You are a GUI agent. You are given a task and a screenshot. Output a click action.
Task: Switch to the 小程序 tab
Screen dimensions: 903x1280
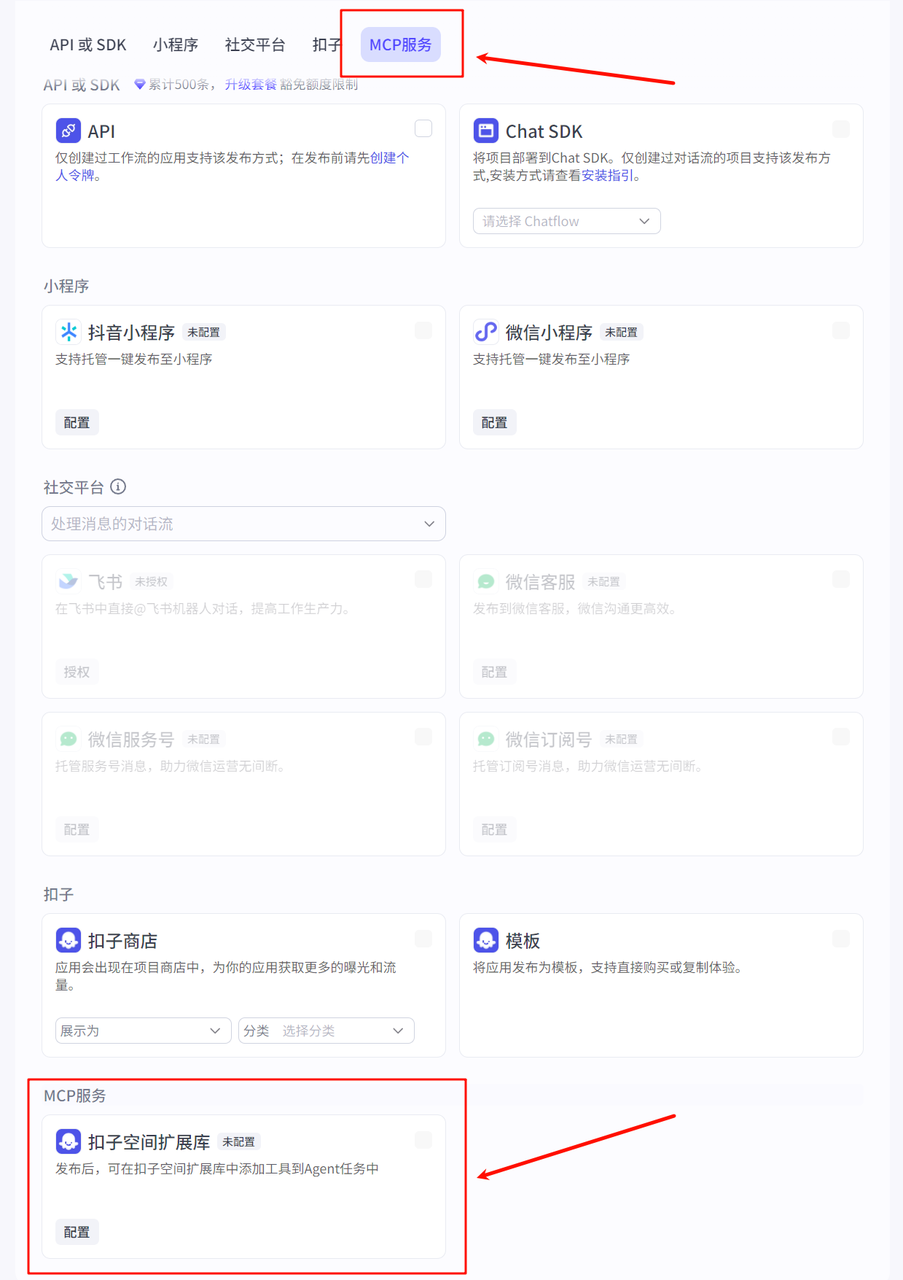coord(175,45)
